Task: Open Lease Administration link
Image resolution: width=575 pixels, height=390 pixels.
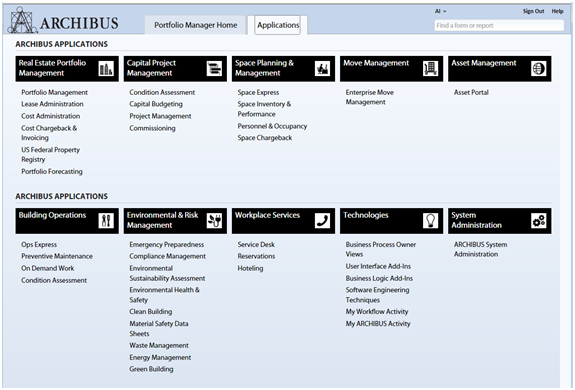Action: [x=52, y=104]
